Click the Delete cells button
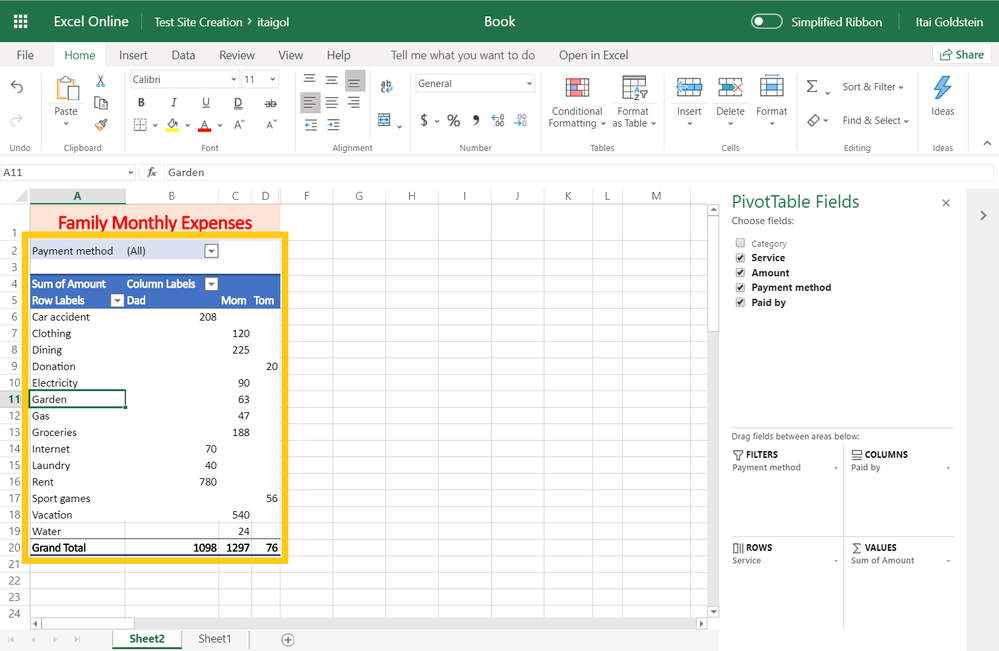This screenshot has height=651, width=999. pyautogui.click(x=730, y=102)
